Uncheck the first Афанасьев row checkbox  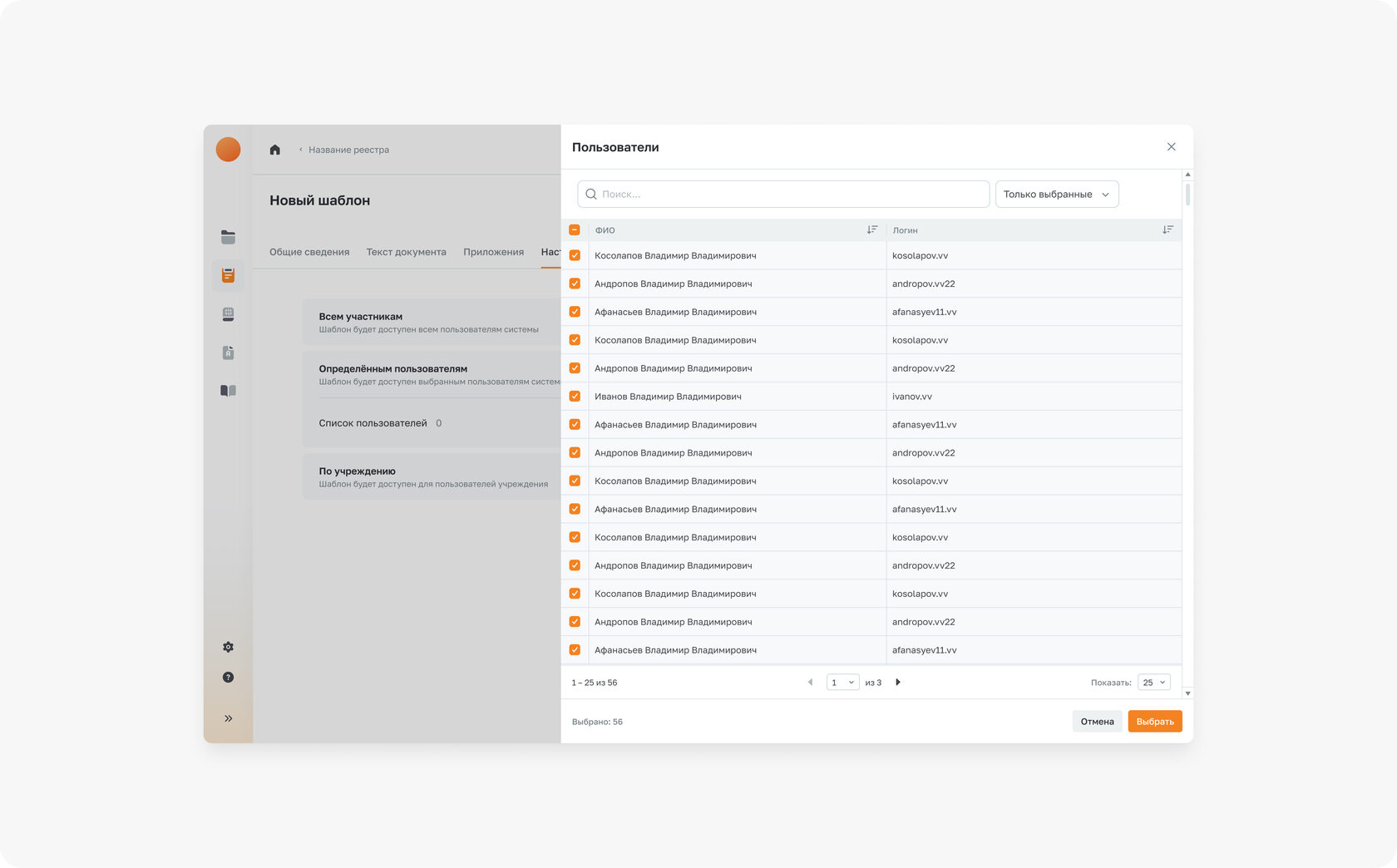pos(575,312)
